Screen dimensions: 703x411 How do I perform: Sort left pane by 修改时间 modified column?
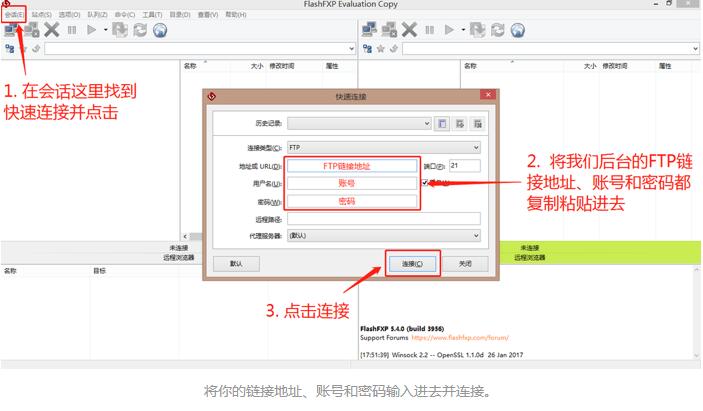(x=282, y=66)
